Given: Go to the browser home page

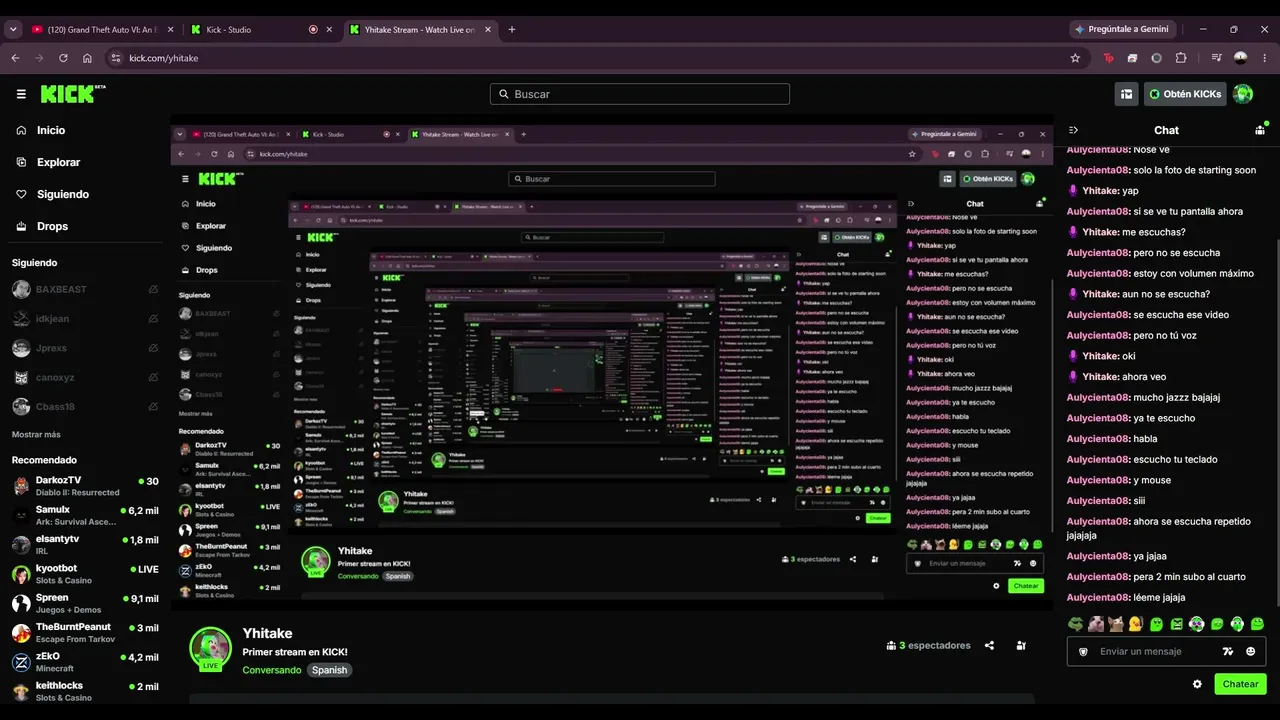Looking at the screenshot, I should click(87, 58).
